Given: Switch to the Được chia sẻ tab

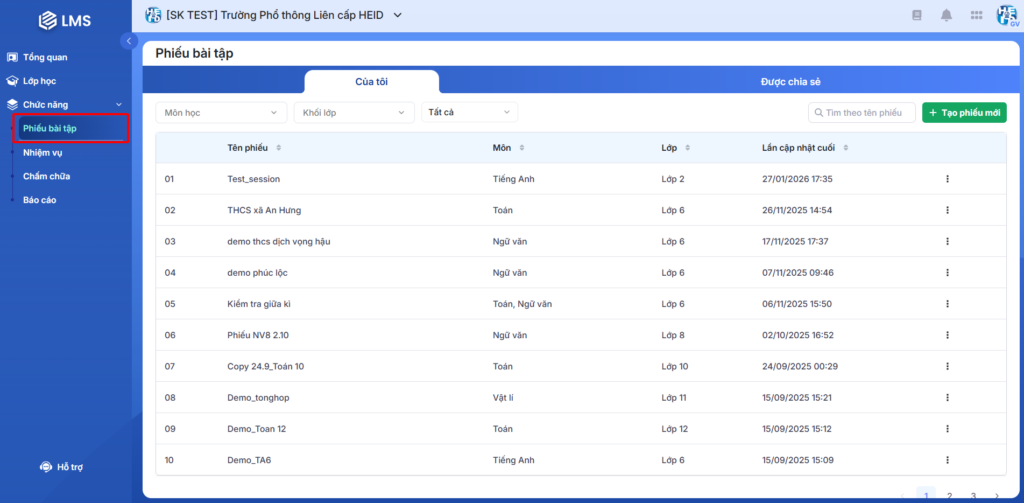Looking at the screenshot, I should (789, 82).
